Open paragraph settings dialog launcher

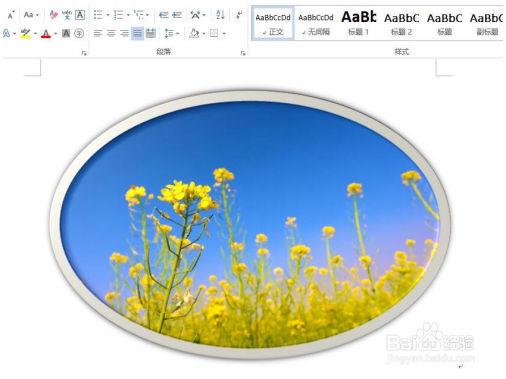coord(243,53)
